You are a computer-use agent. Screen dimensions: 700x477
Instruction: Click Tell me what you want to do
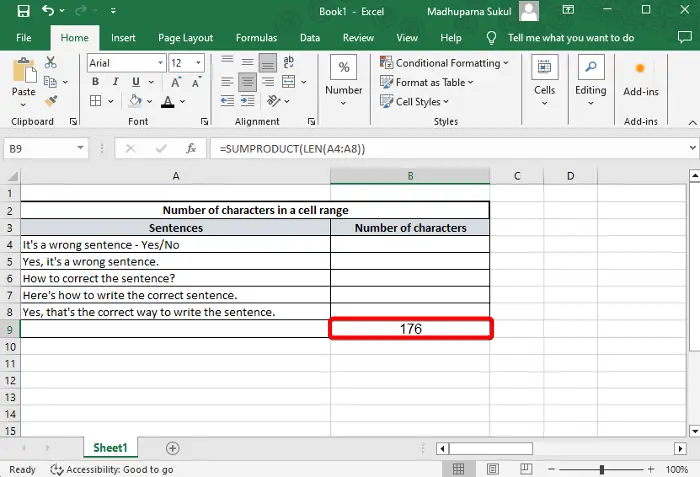pyautogui.click(x=571, y=38)
